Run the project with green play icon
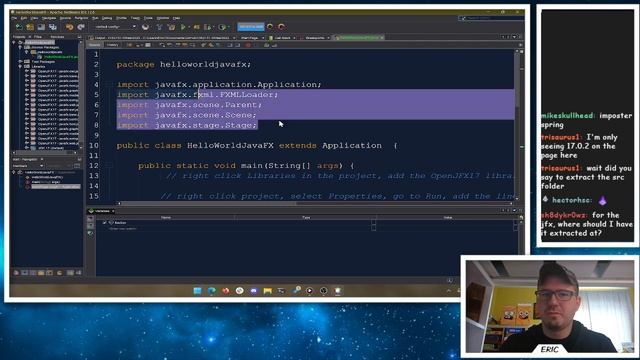The width and height of the screenshot is (640, 360). pos(183,27)
